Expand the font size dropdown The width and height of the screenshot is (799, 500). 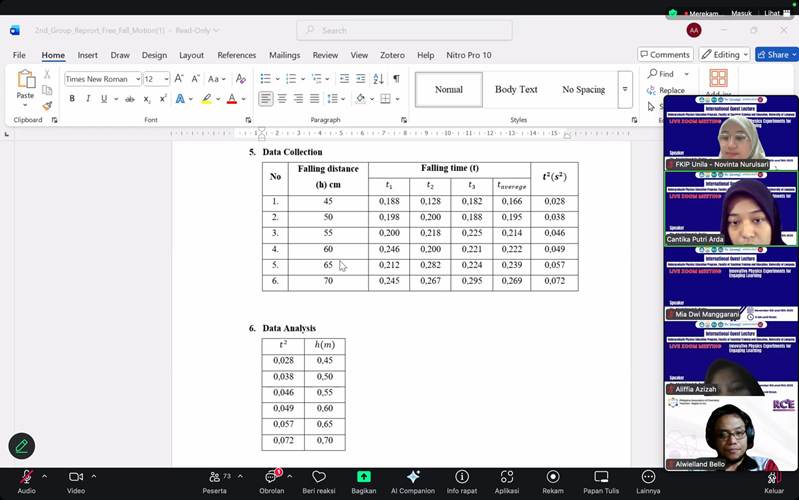point(165,79)
